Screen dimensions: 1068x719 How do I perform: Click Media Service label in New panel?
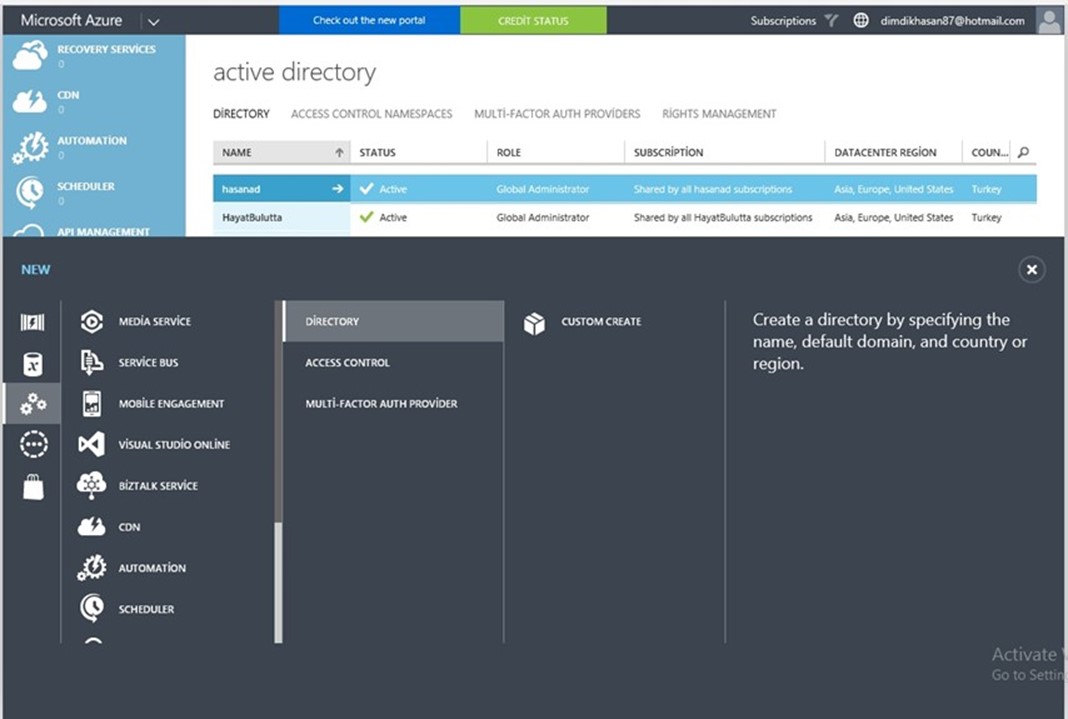pos(155,321)
